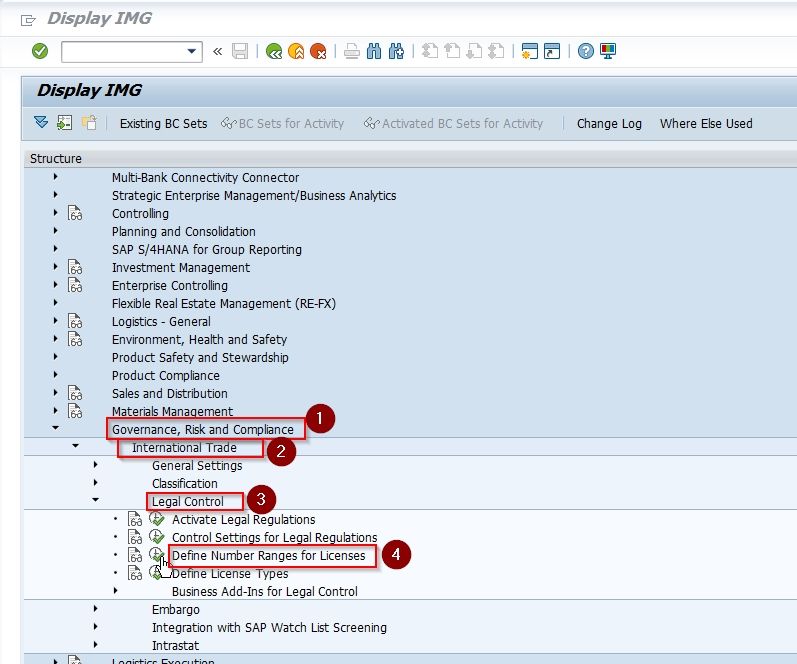Click the green arrow list icon in the IMG toolbar
This screenshot has height=664, width=797.
[x=65, y=123]
